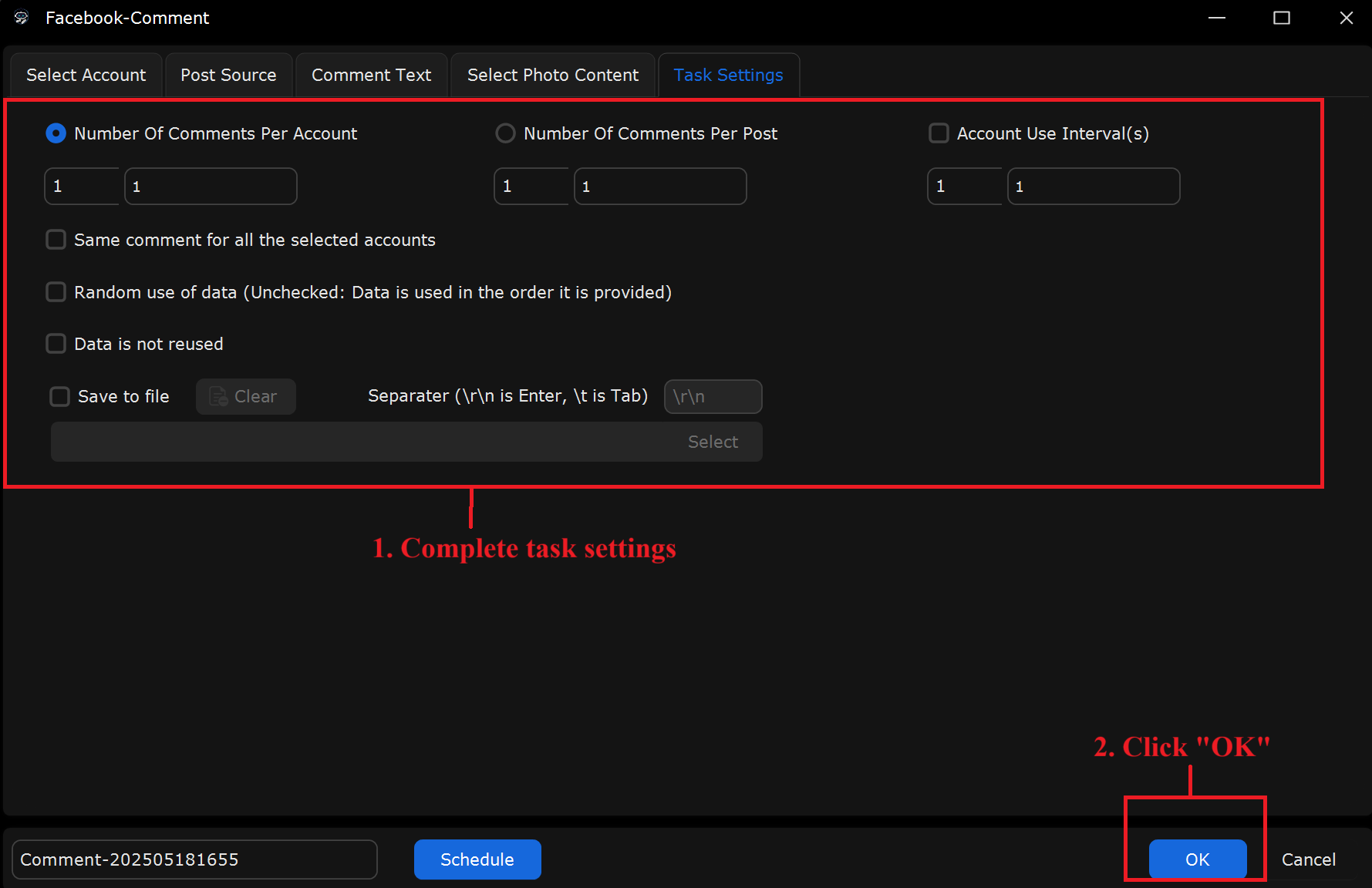Focus minimum Comments Per Account field

tap(82, 186)
